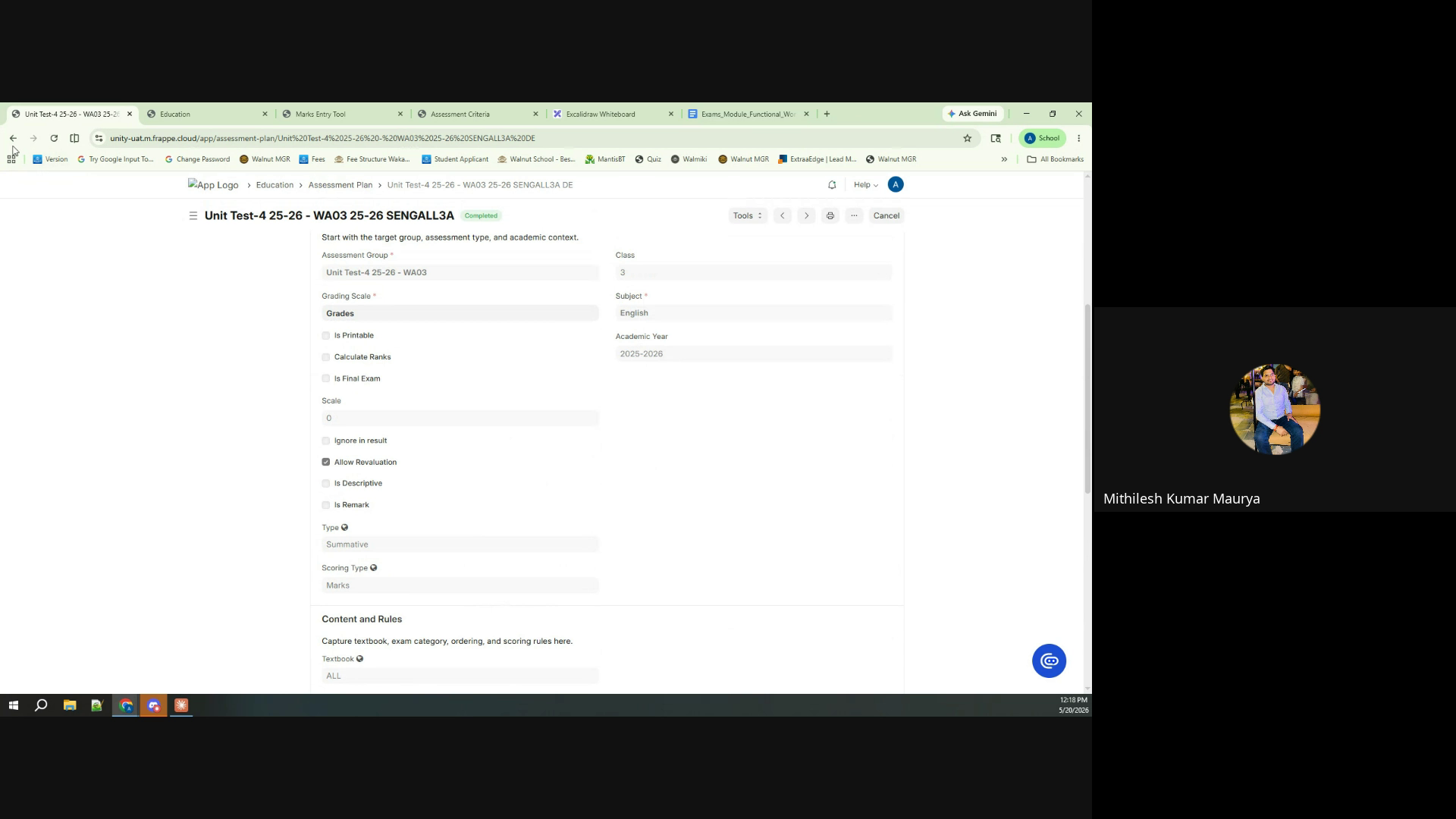
Task: Go to next document arrow
Action: (806, 216)
